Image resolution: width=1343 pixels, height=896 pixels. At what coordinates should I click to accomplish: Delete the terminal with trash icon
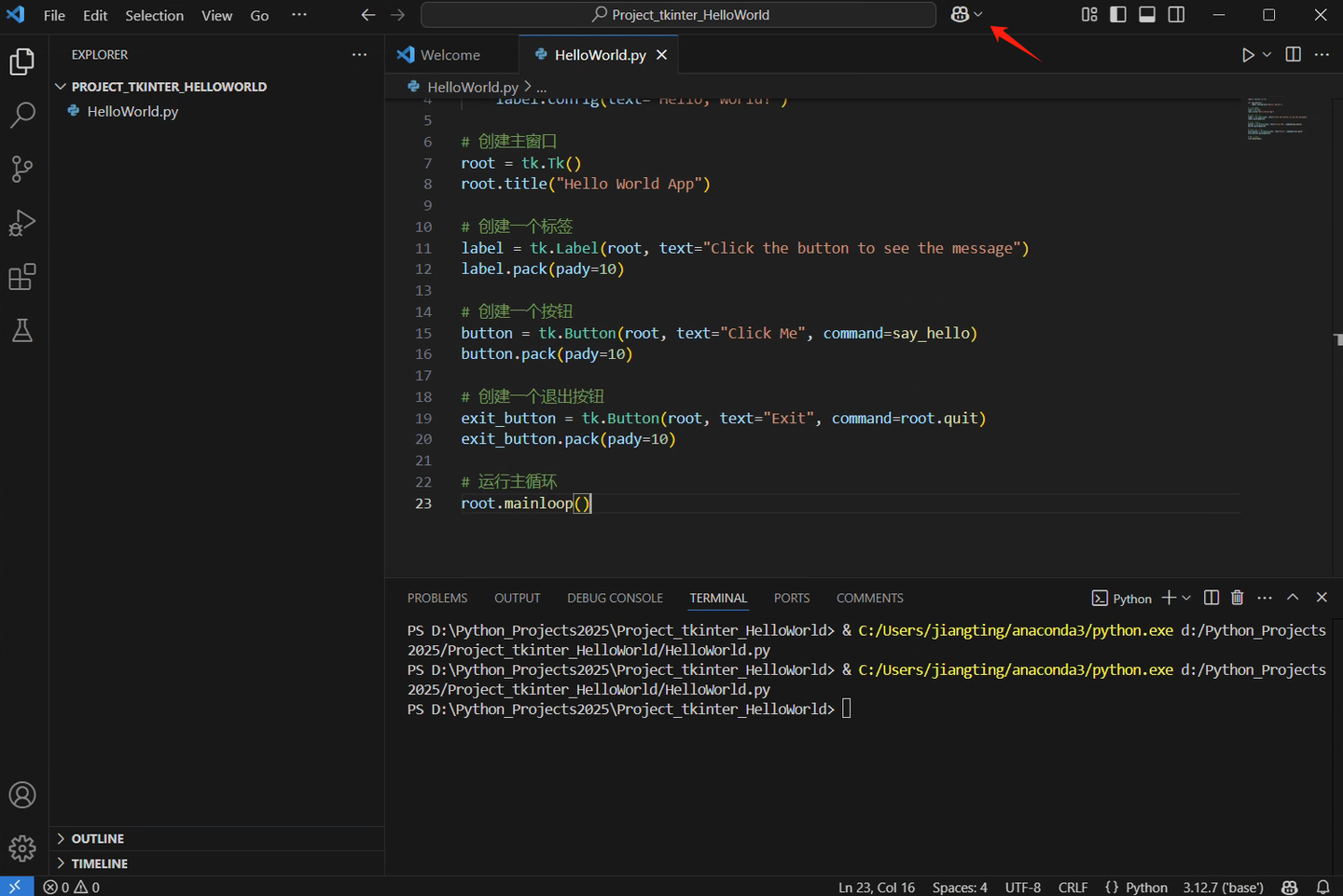[x=1238, y=598]
